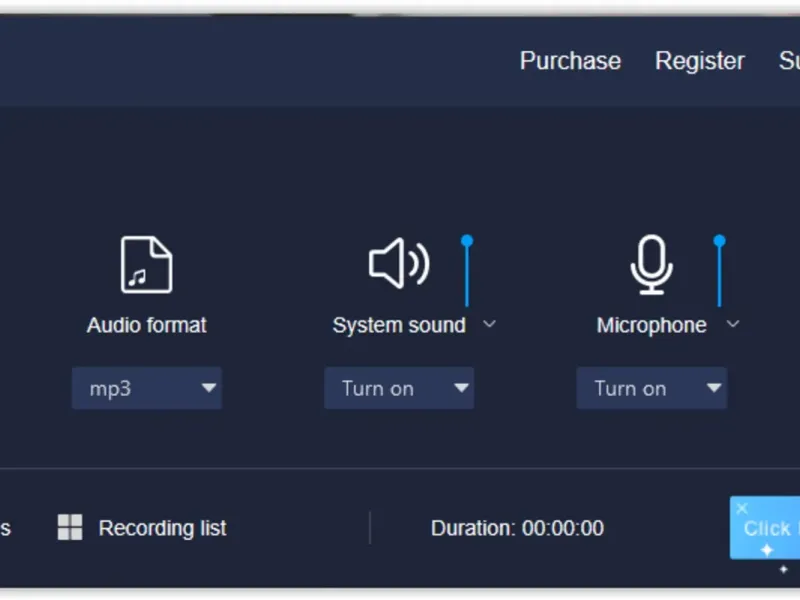The height and width of the screenshot is (600, 800).
Task: Click the Duration timer readout
Action: pyautogui.click(x=517, y=528)
